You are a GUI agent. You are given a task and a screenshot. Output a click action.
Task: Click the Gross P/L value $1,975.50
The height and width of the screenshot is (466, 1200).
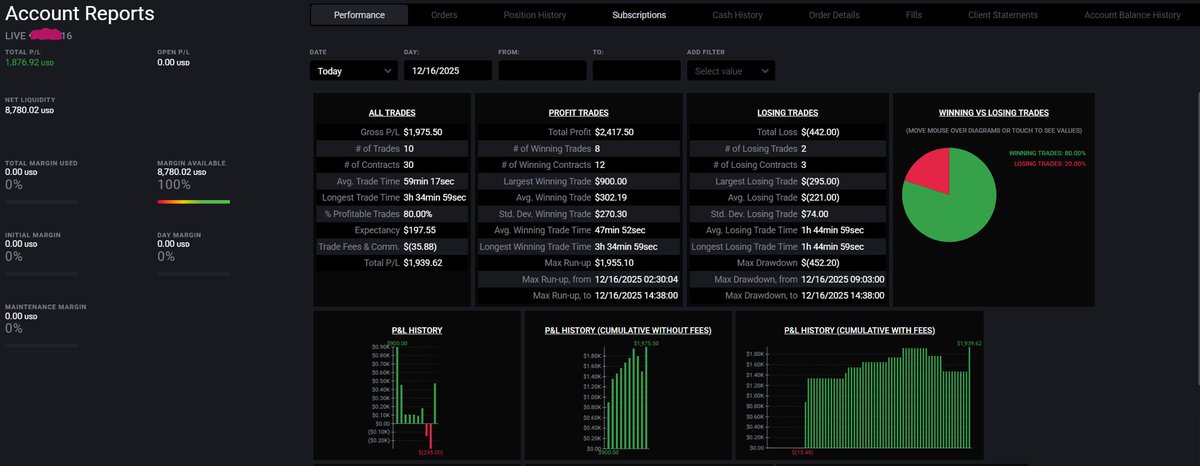[423, 132]
